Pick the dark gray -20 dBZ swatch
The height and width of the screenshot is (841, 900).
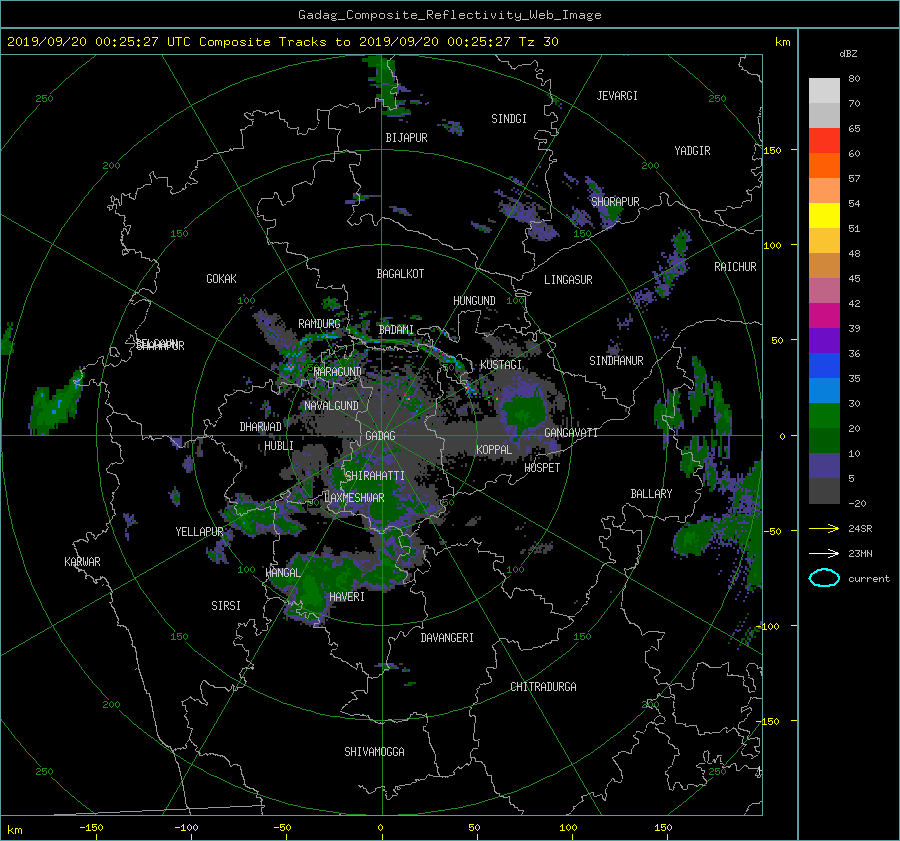point(824,490)
